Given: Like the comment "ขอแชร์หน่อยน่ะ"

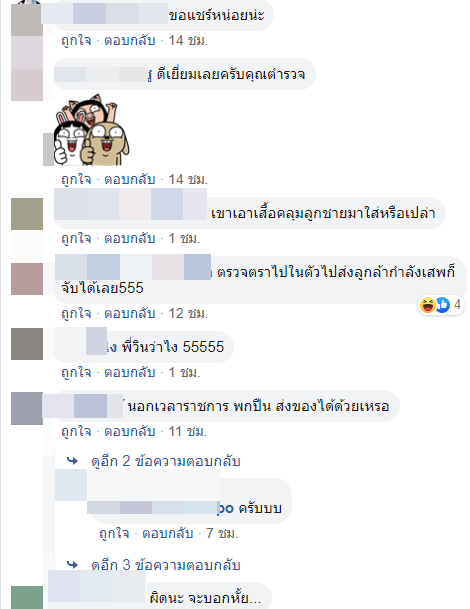Looking at the screenshot, I should click(x=76, y=40).
